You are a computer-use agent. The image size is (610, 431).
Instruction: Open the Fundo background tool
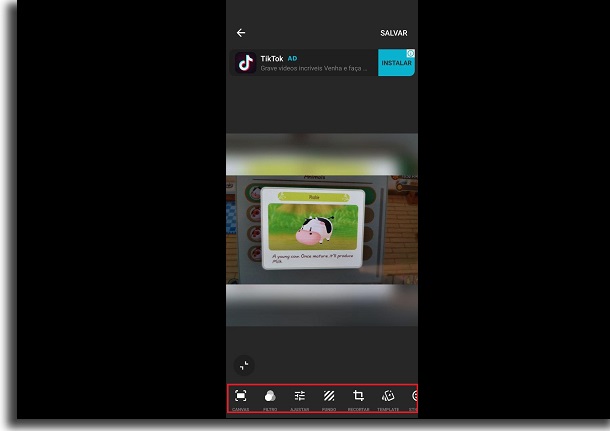[x=329, y=399]
